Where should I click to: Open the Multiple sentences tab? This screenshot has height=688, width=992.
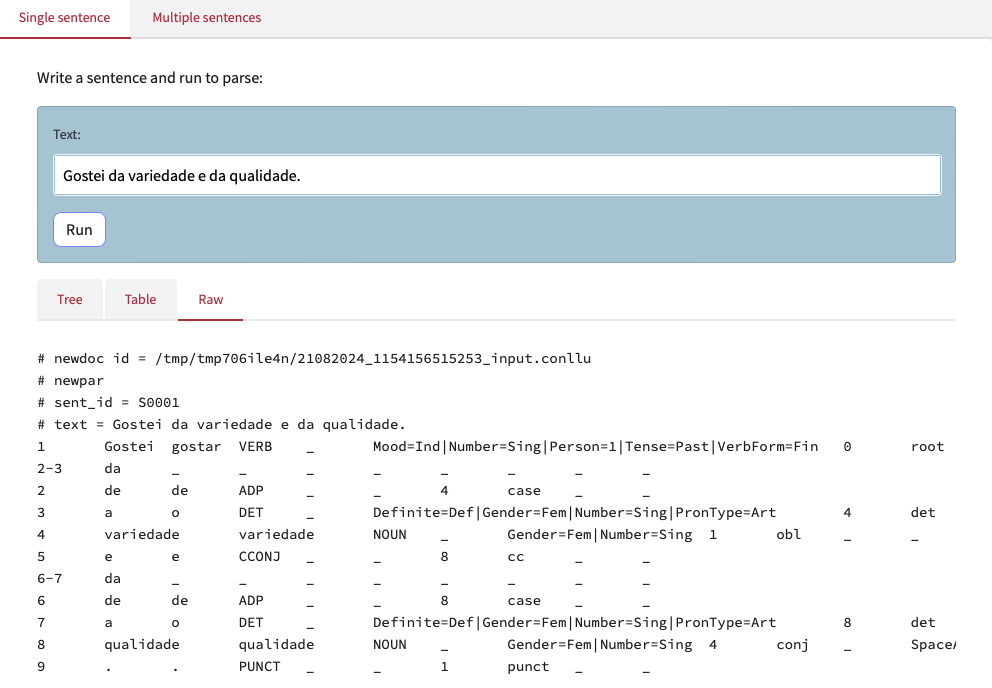[206, 18]
